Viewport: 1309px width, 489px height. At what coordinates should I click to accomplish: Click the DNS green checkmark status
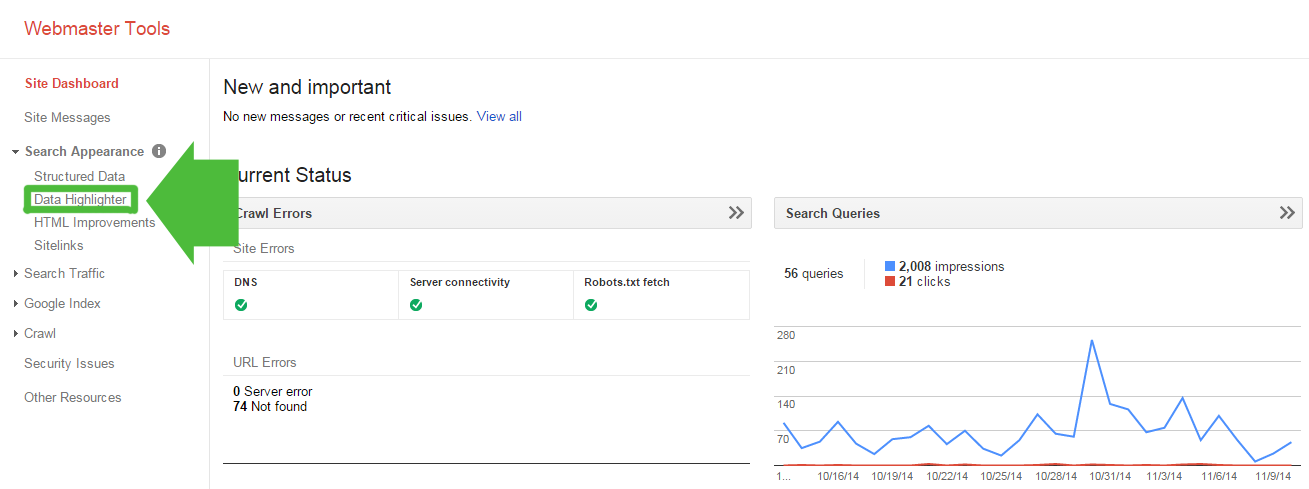point(241,305)
